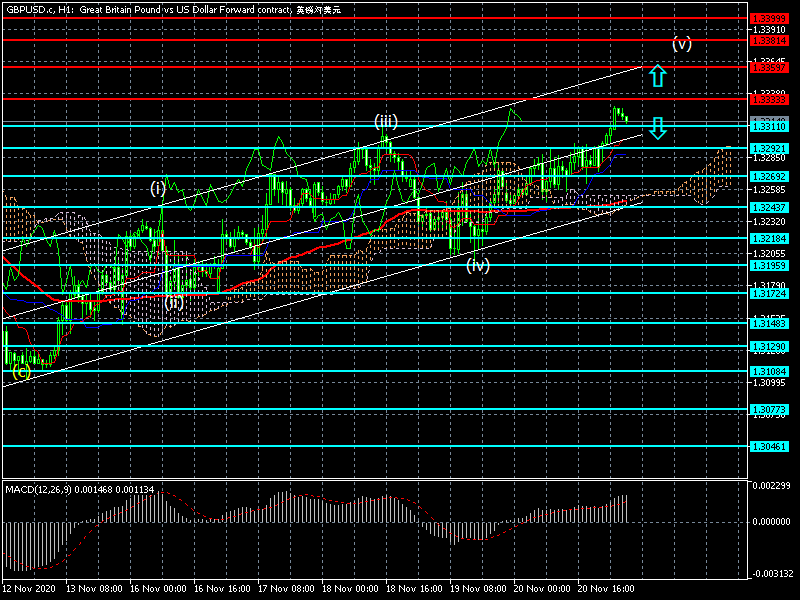Click the cyan 1.30773 price tag
This screenshot has height=600, width=800.
click(769, 409)
